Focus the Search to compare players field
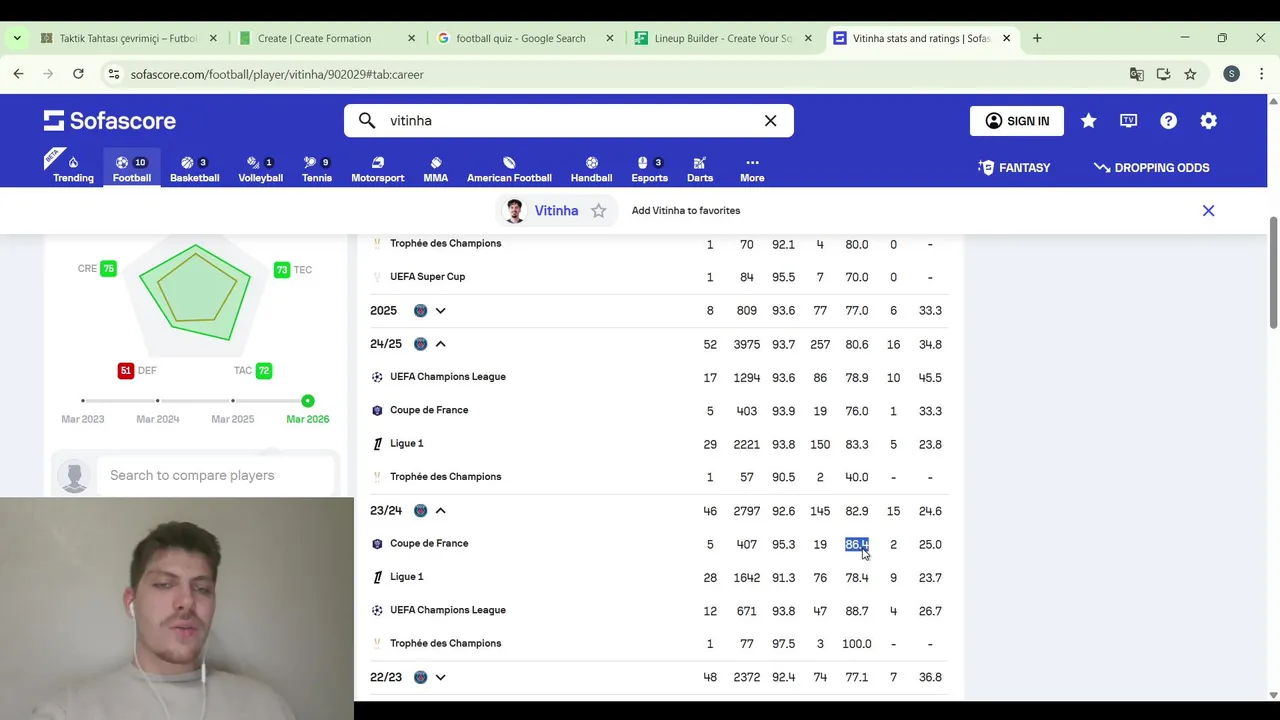 point(216,475)
